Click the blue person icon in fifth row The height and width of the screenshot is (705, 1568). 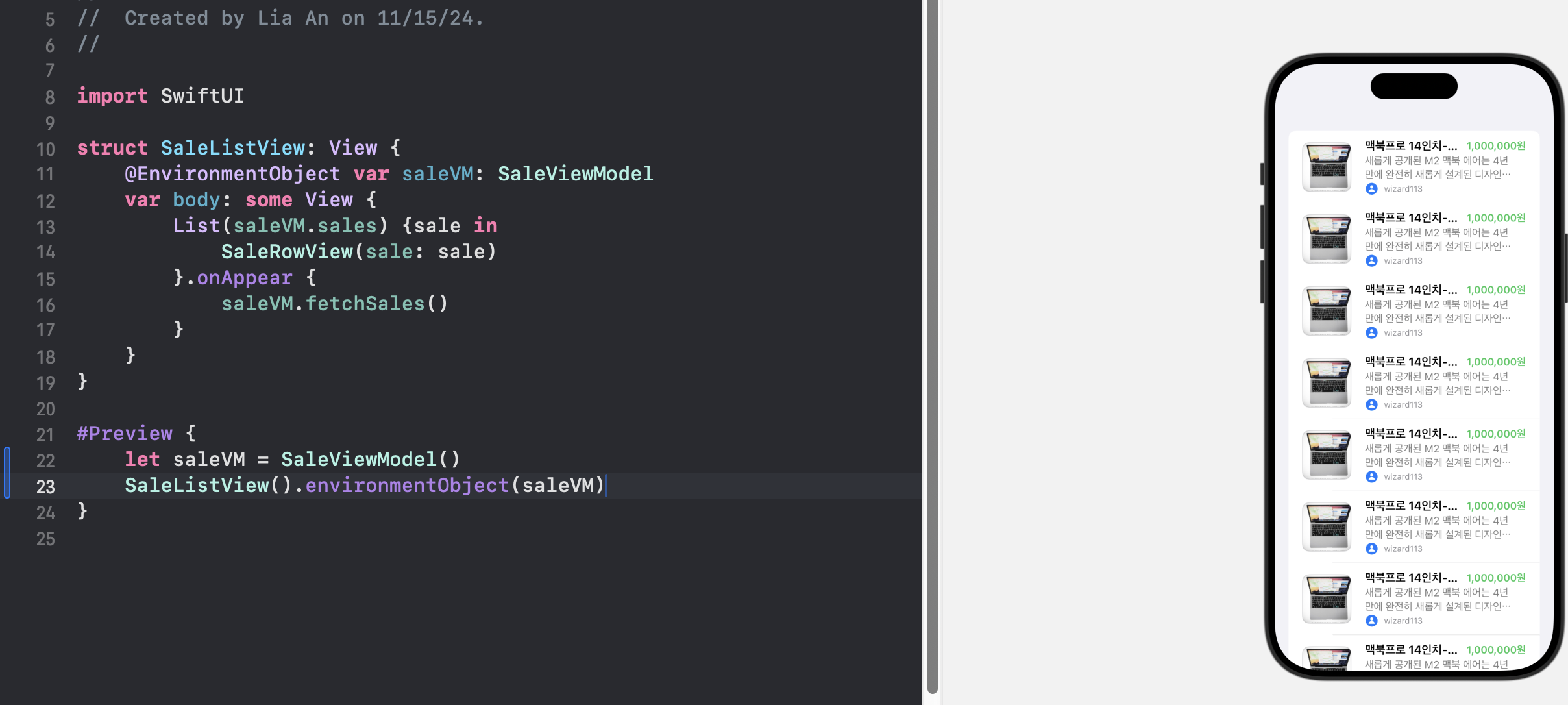[x=1371, y=477]
